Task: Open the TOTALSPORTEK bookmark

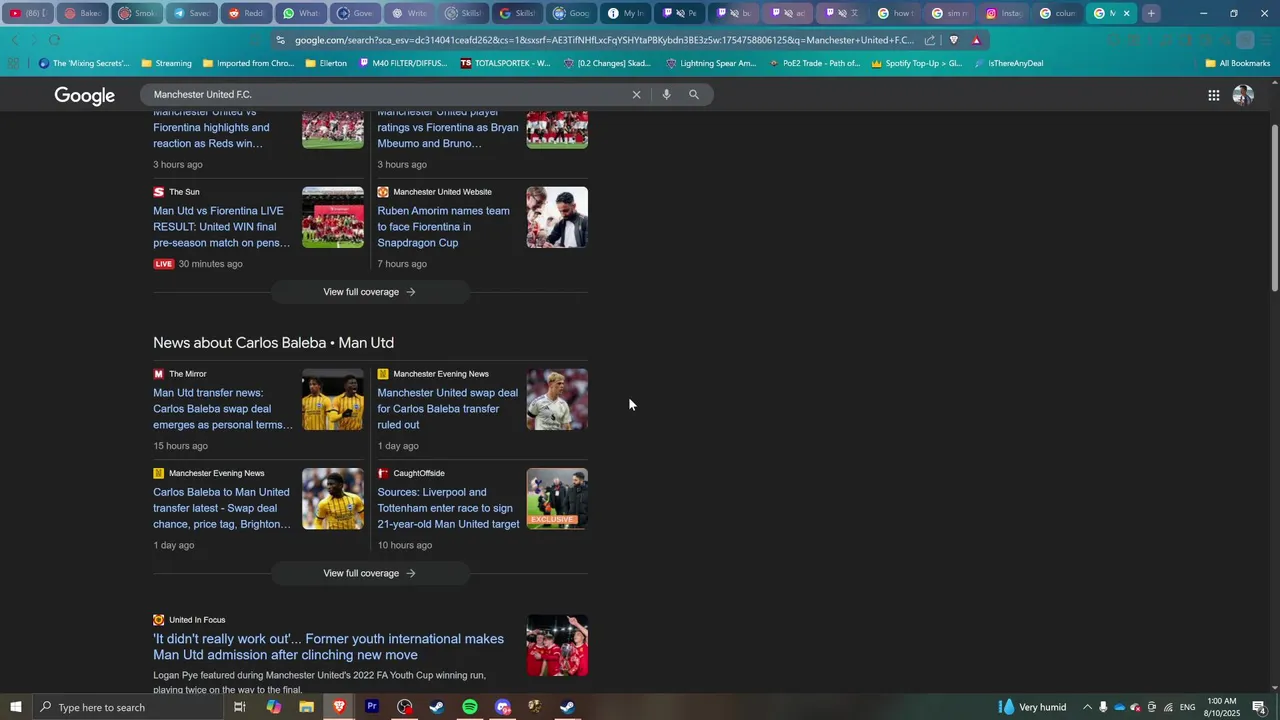Action: [505, 63]
